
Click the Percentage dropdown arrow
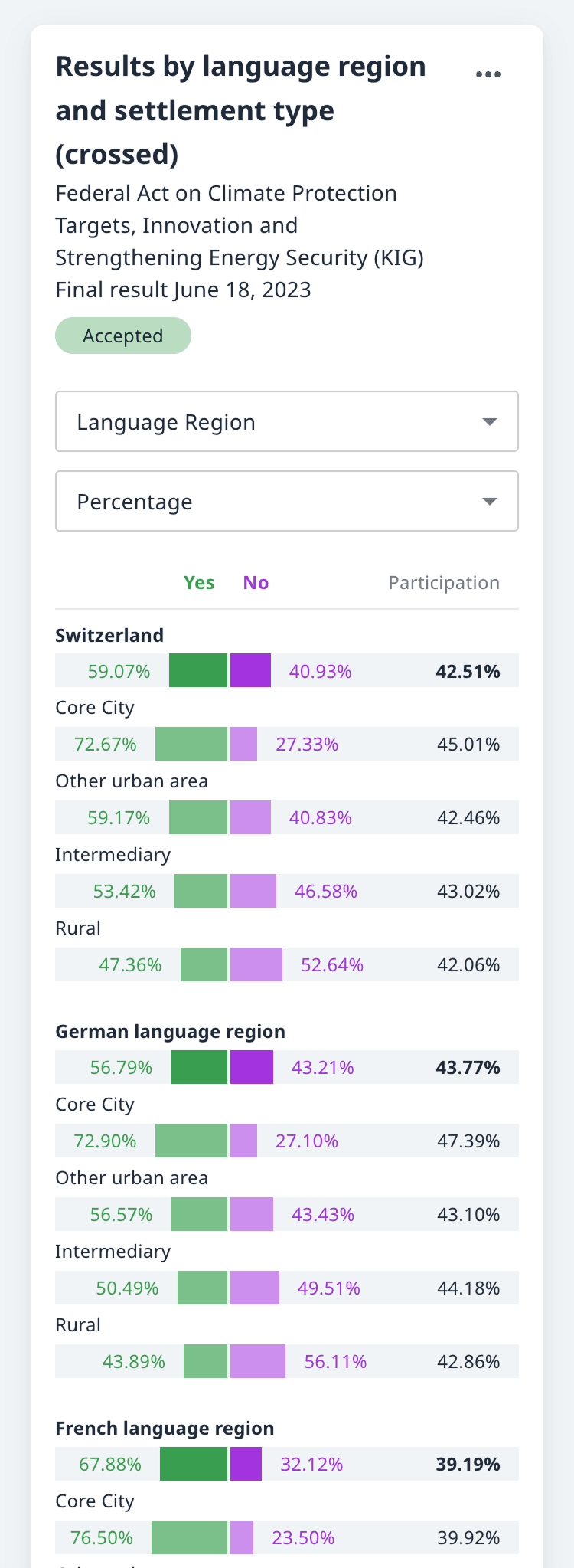490,502
